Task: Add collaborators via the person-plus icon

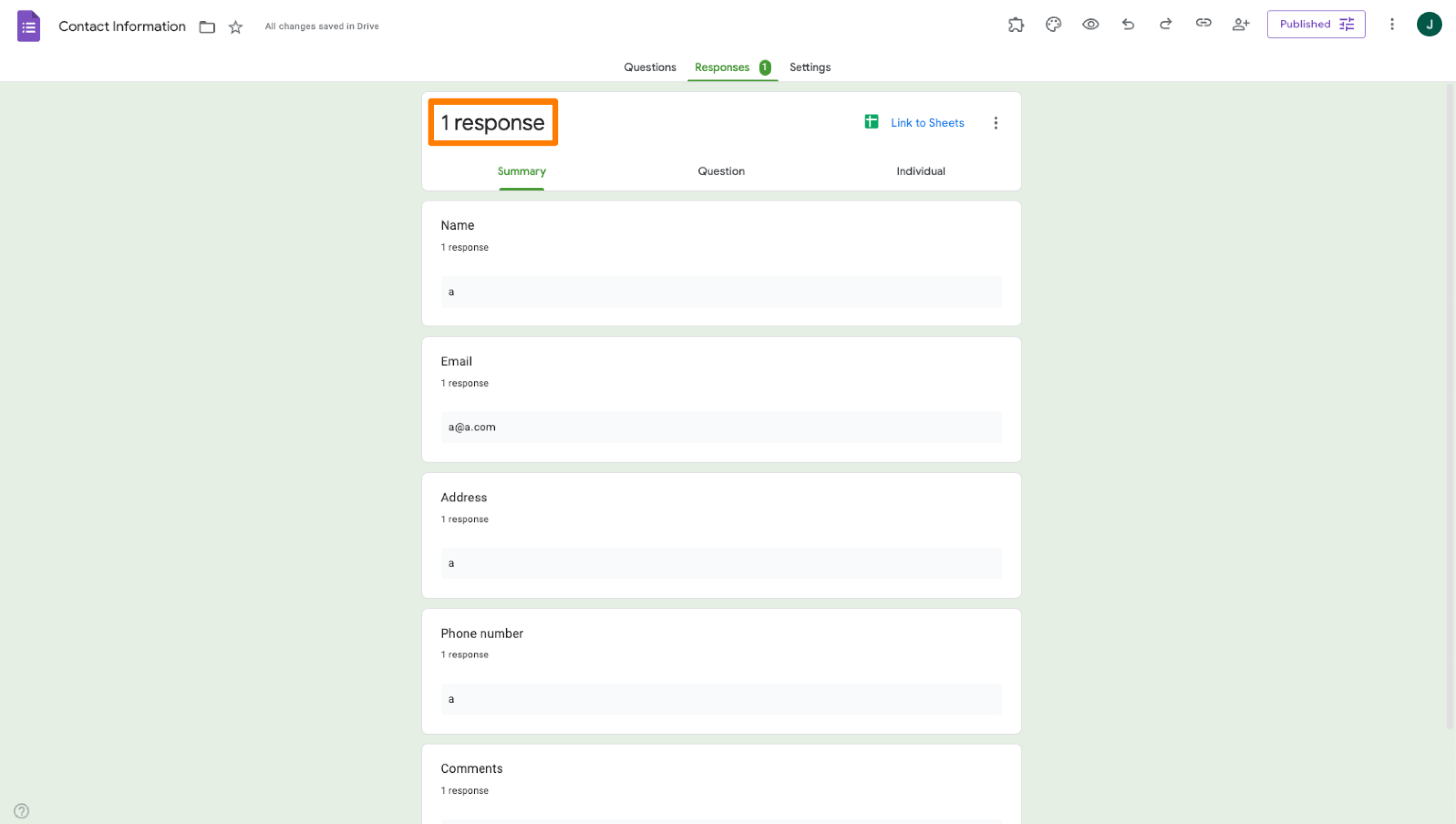Action: 1241,24
